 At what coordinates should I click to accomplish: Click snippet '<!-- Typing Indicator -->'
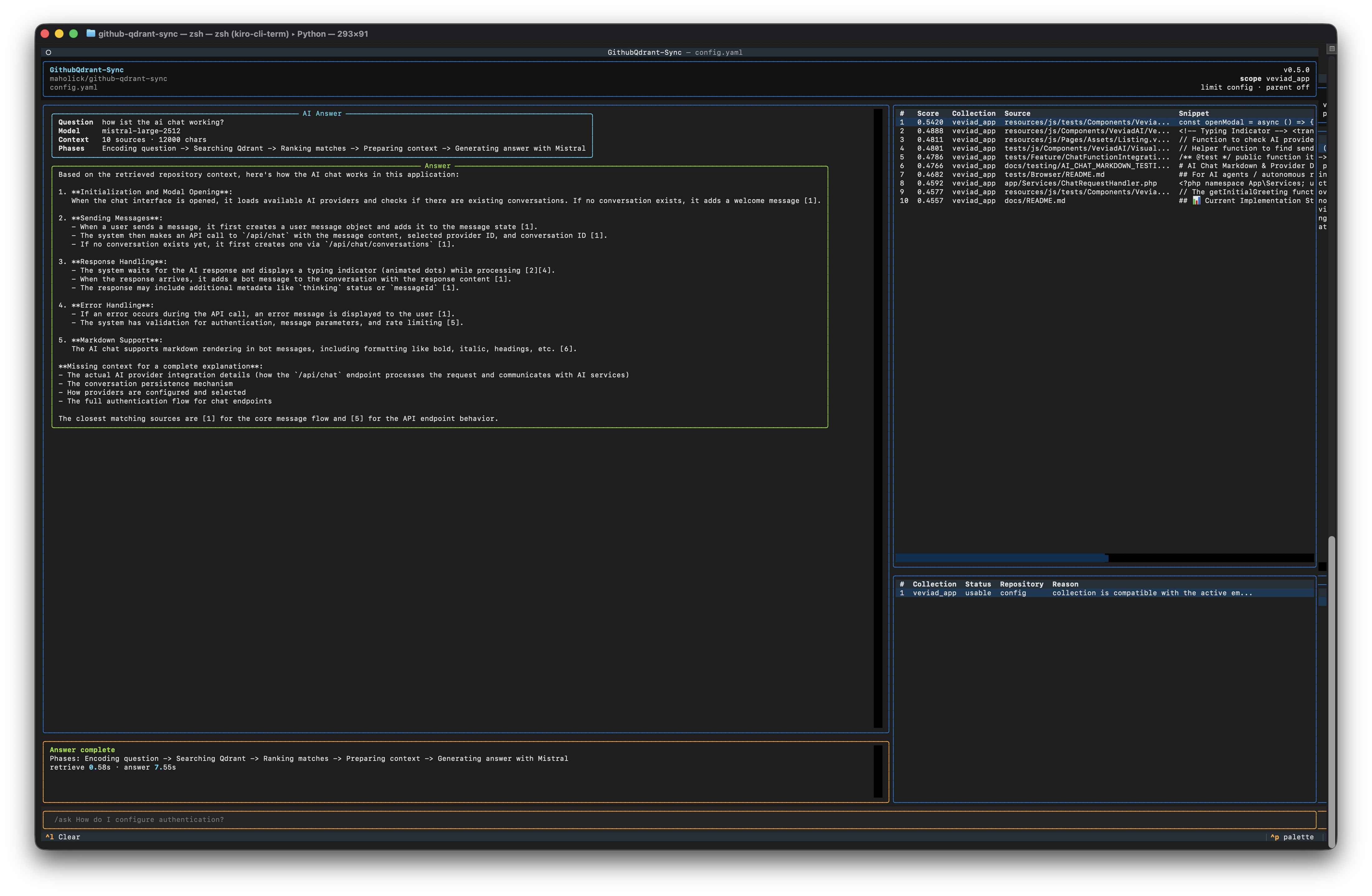tap(1233, 131)
